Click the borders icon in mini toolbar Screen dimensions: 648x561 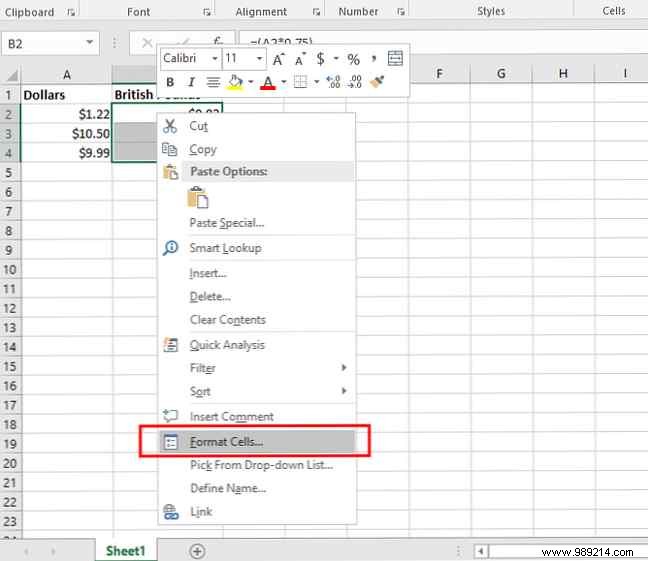pyautogui.click(x=300, y=82)
